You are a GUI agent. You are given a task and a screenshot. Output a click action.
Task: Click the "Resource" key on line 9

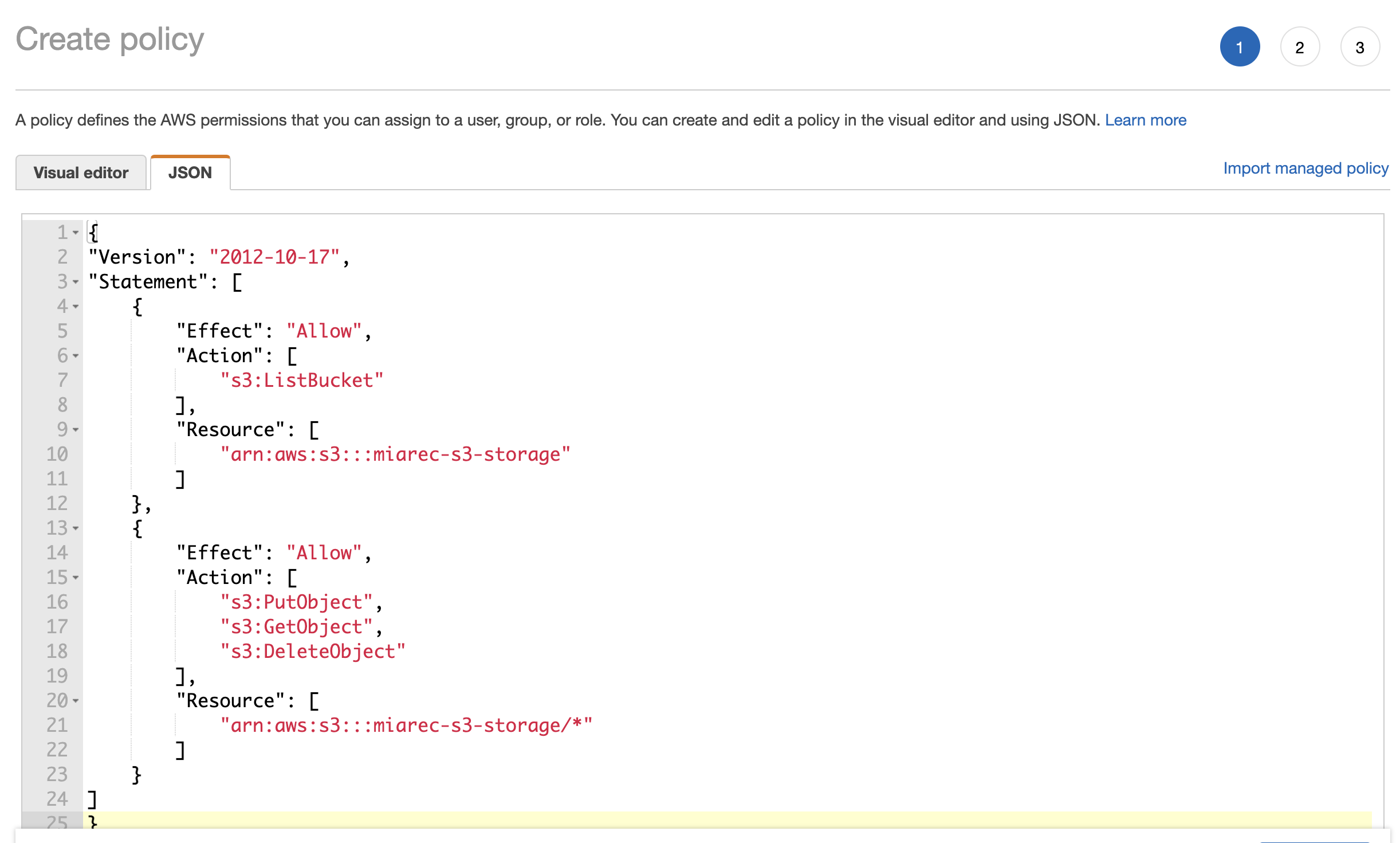230,430
